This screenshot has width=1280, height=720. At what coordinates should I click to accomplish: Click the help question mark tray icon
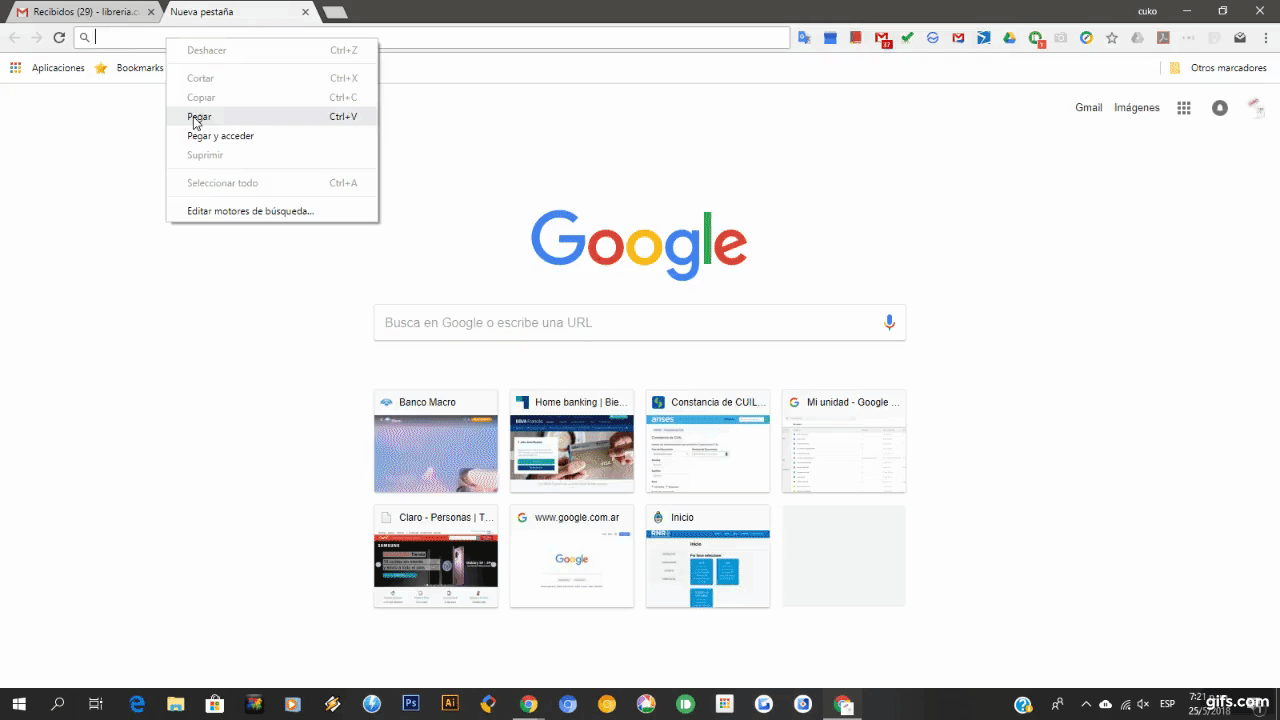[x=1023, y=704]
